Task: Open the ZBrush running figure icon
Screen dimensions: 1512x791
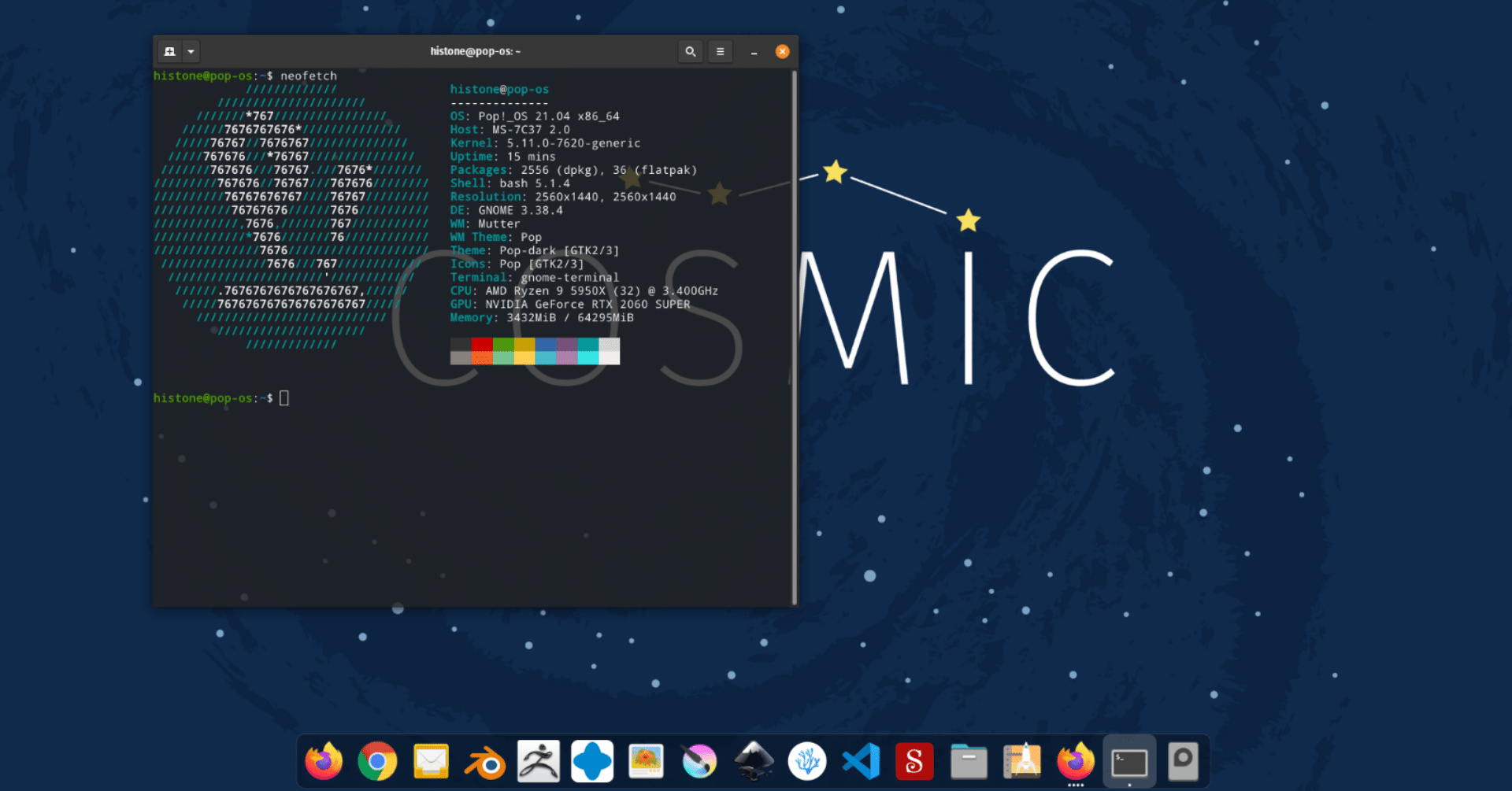Action: (x=539, y=761)
